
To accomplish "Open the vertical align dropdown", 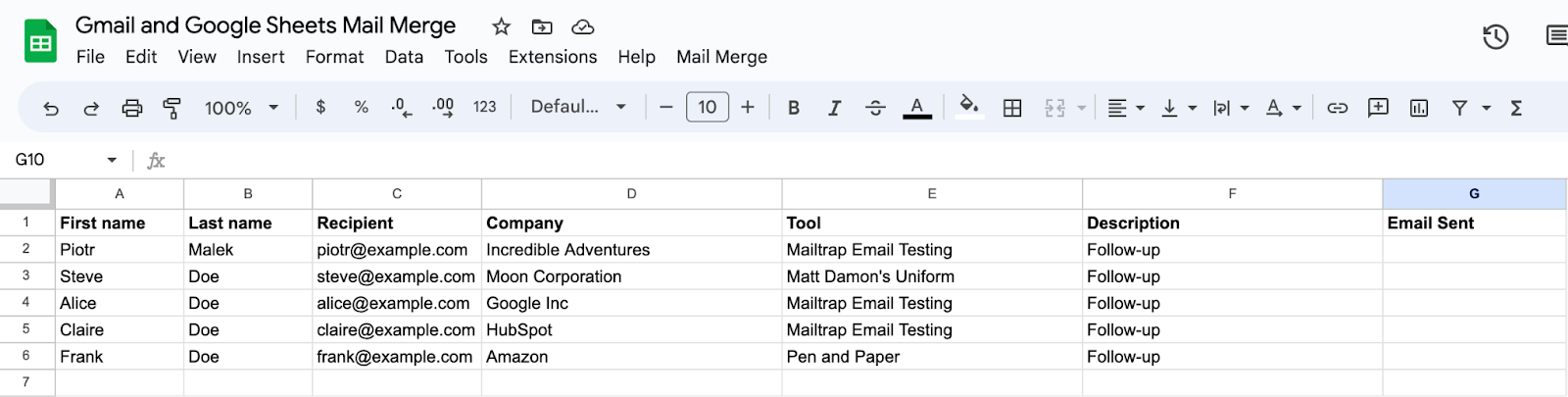I will pyautogui.click(x=1179, y=108).
